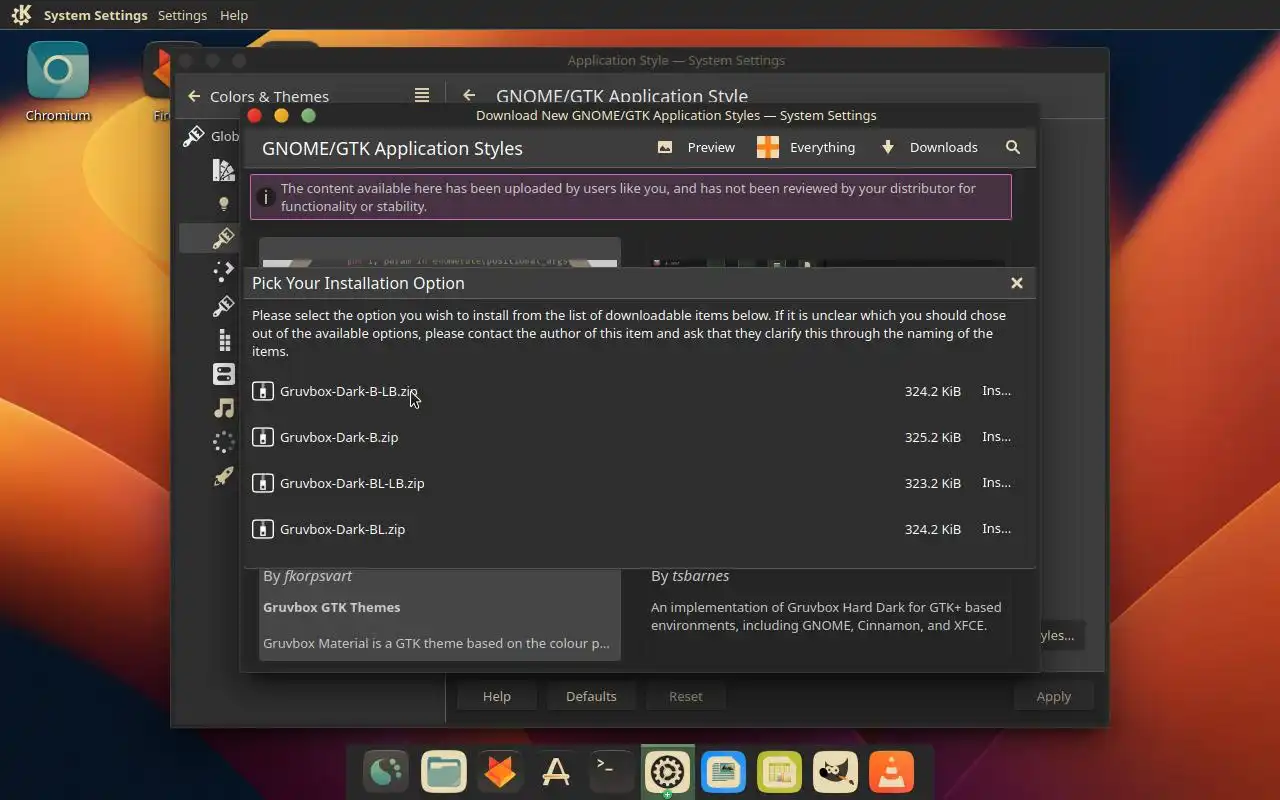Open the author link fkorpsvart
This screenshot has height=800, width=1280.
[x=317, y=576]
